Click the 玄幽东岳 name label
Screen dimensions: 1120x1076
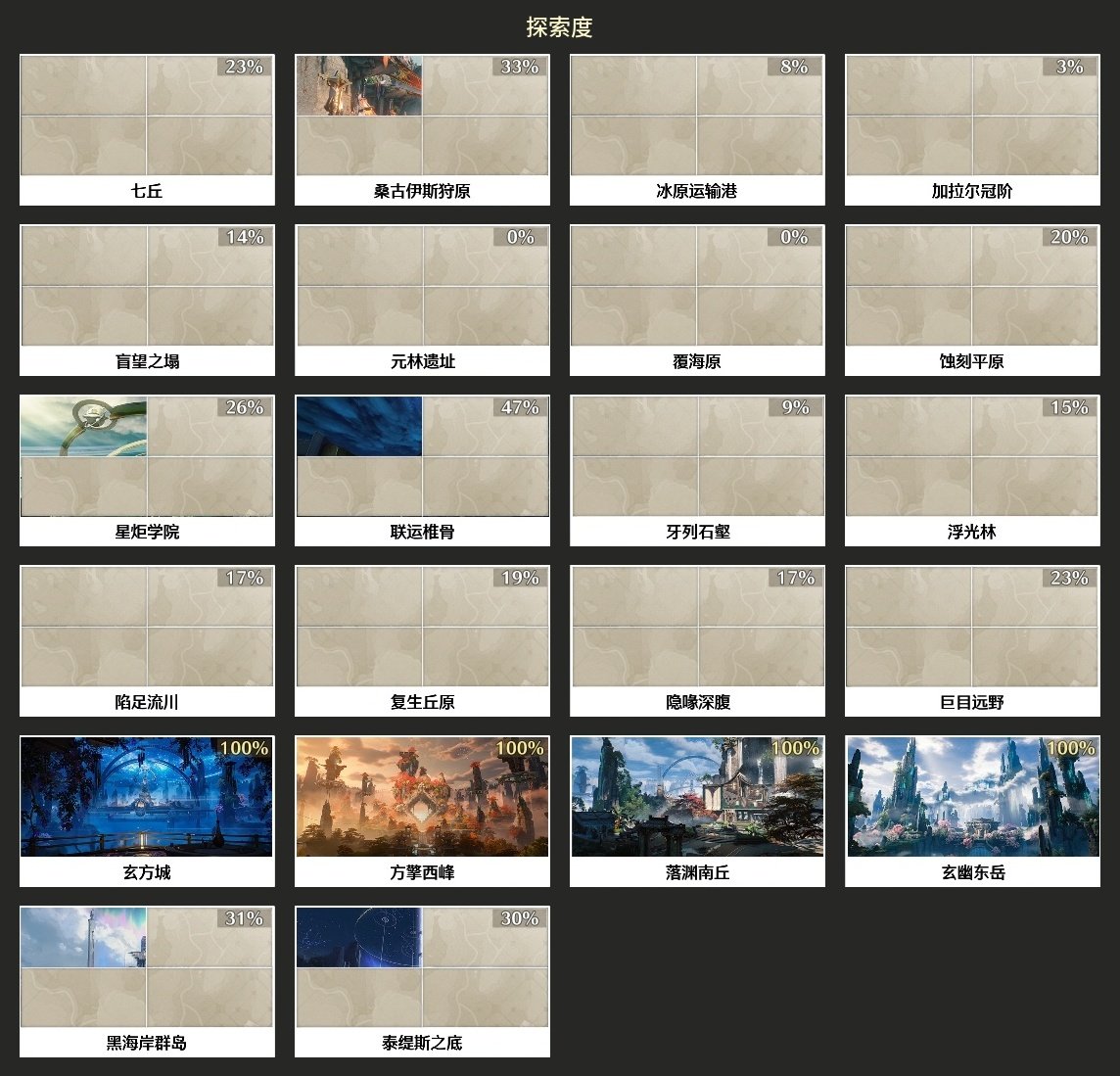pos(972,872)
